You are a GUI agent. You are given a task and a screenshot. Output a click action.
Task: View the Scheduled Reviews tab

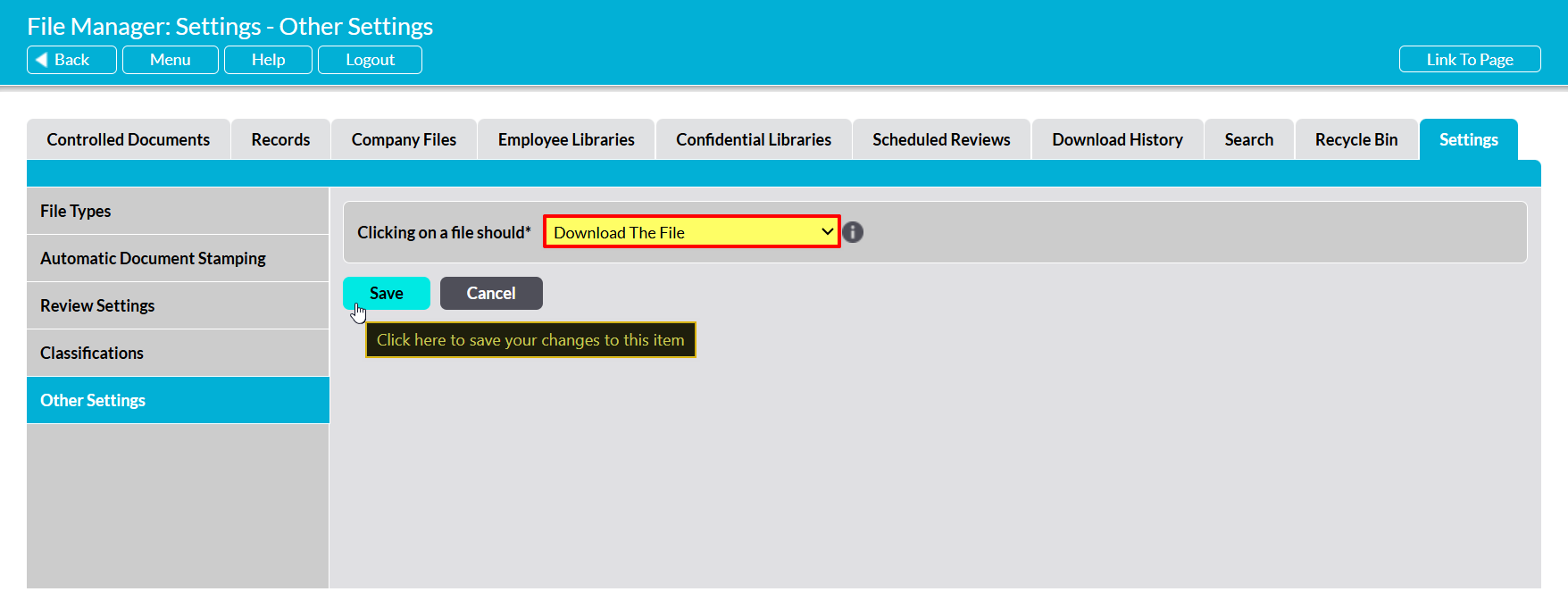pyautogui.click(x=941, y=139)
